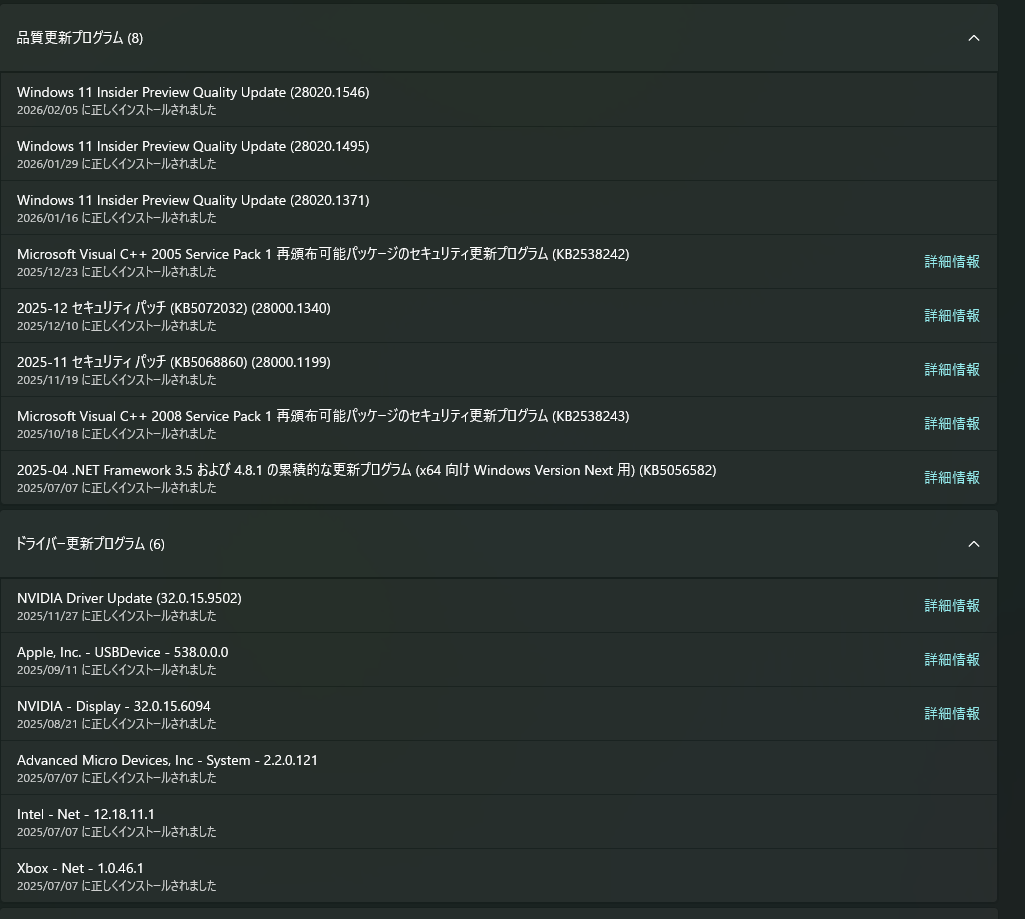1025x919 pixels.
Task: Open 詳細情報 for Apple USBDevice 538.0.0.0 driver
Action: point(952,660)
